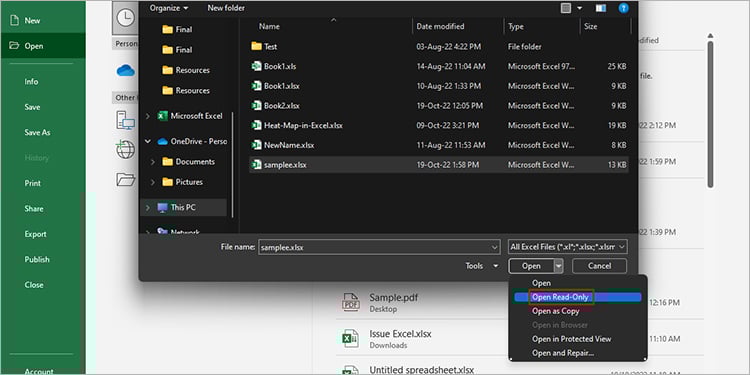This screenshot has width=750, height=375.
Task: Click Export in Excel's backstage sidebar
Action: click(x=35, y=234)
